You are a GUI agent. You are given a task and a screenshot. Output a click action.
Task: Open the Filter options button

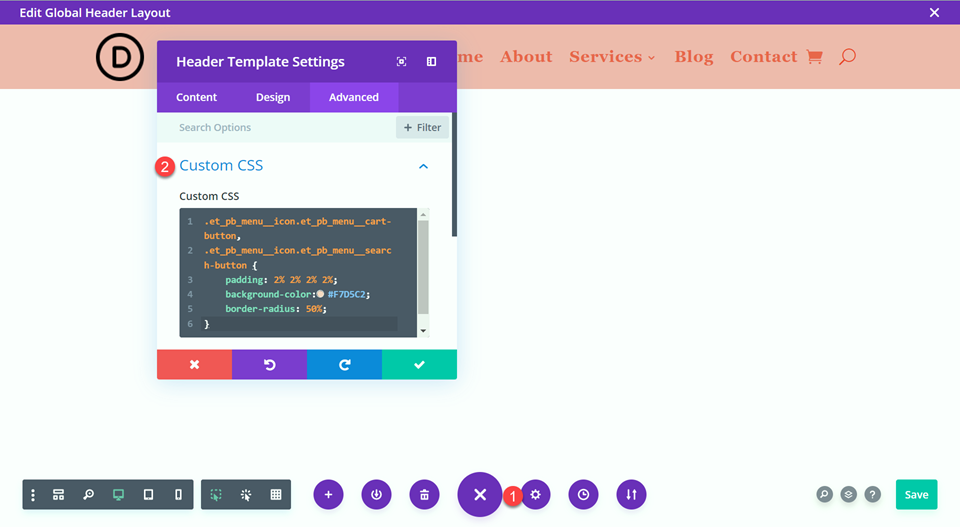point(422,127)
